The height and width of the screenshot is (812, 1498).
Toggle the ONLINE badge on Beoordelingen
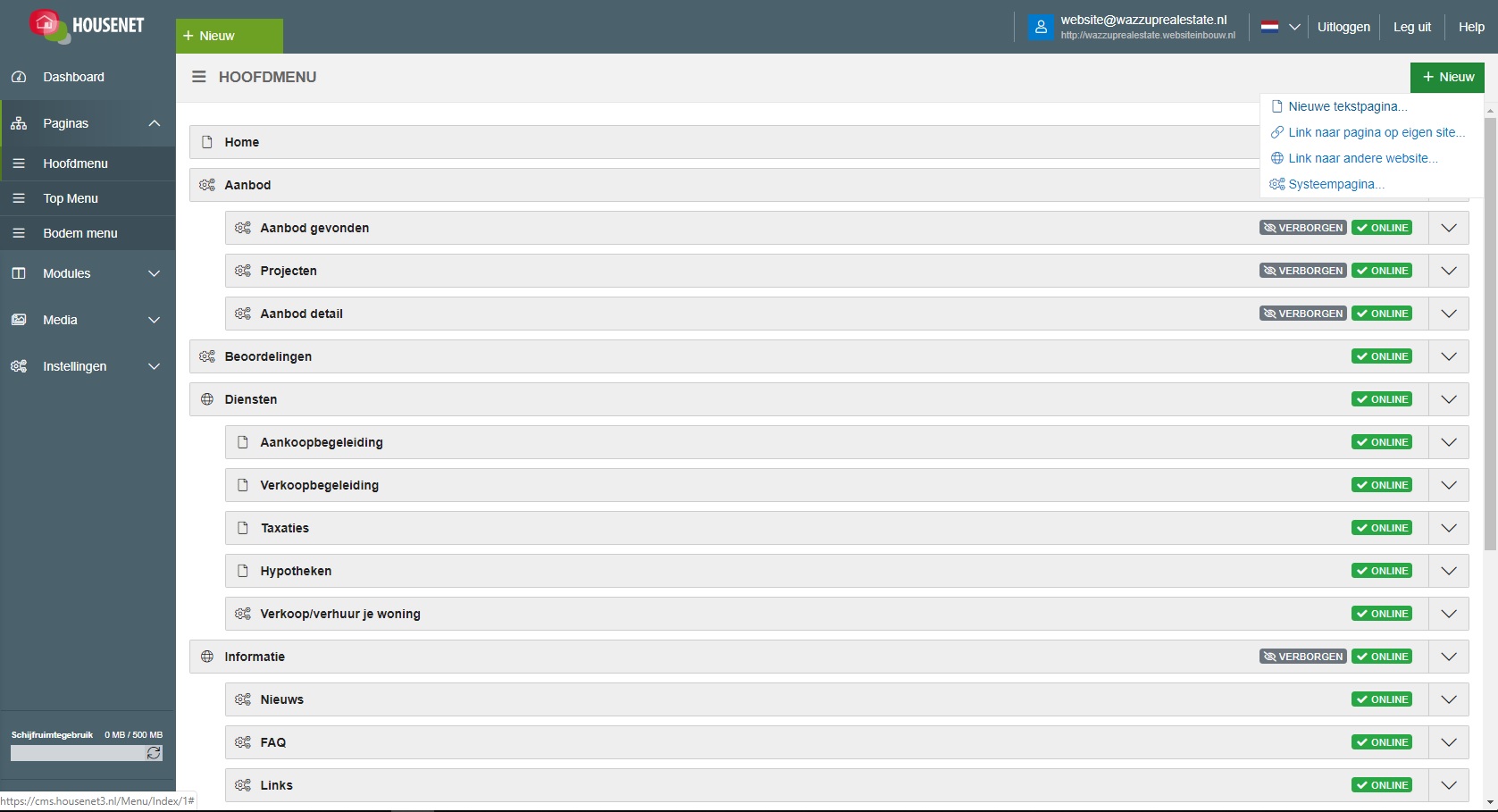(1382, 356)
